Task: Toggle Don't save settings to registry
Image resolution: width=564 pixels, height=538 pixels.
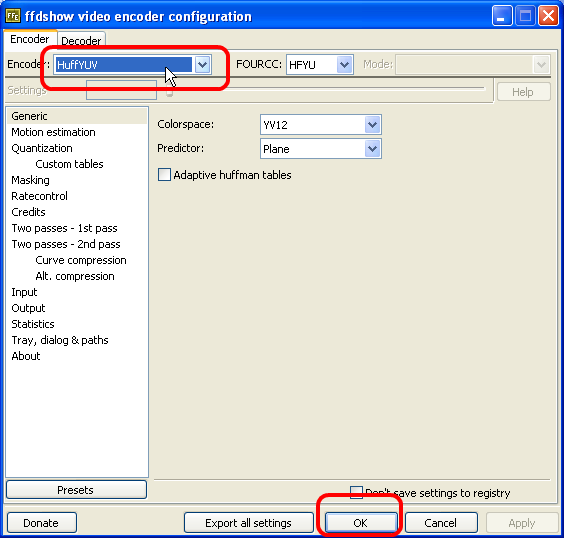Action: point(356,492)
